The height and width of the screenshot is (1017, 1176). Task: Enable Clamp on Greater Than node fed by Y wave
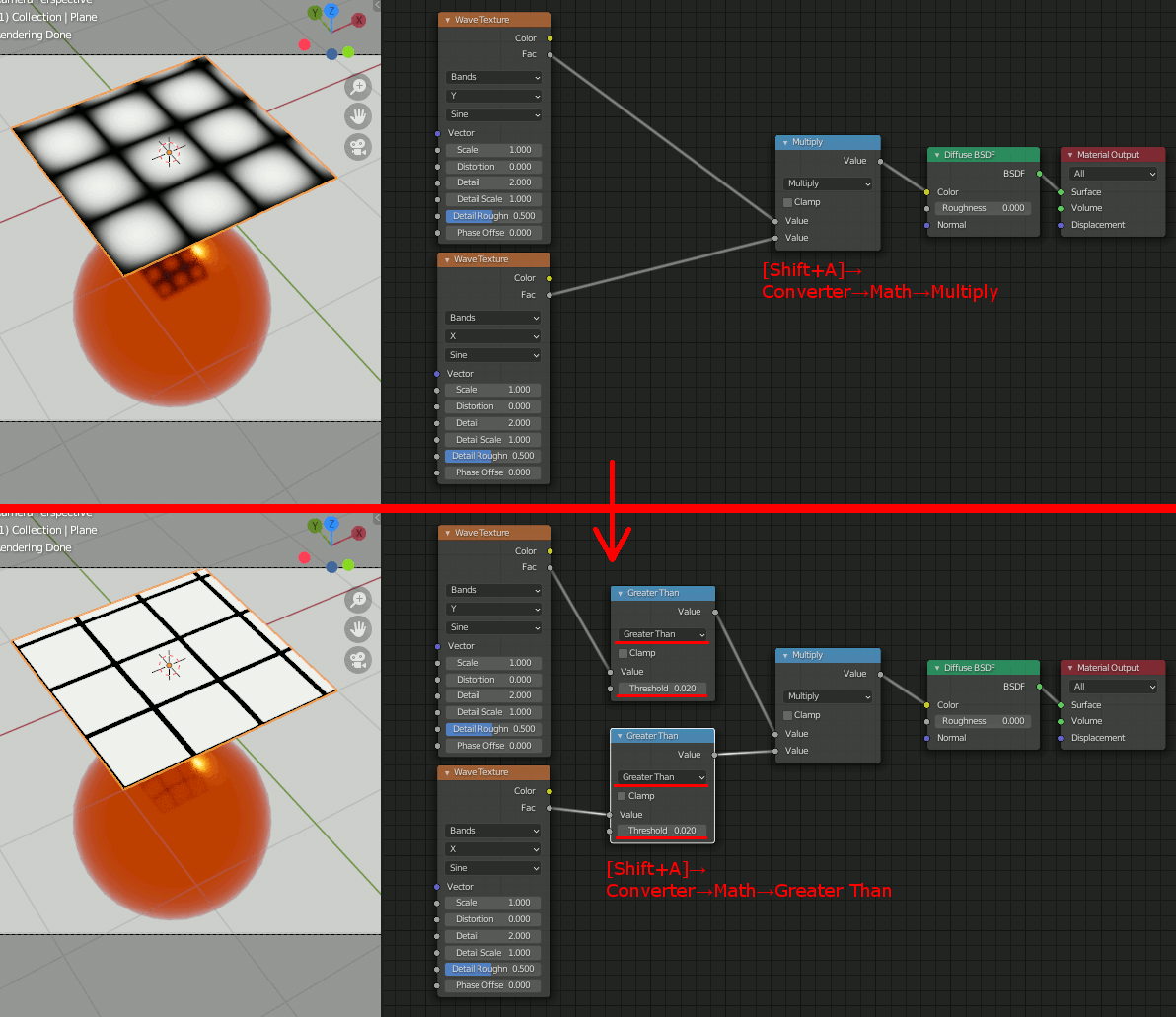[623, 653]
